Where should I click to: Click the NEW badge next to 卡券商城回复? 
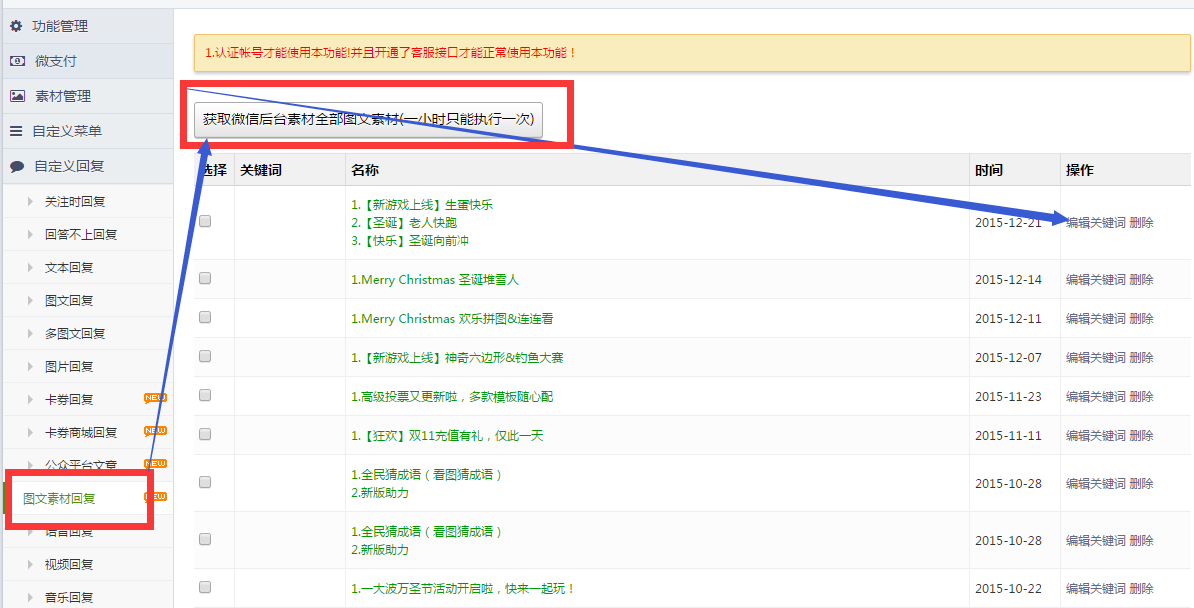(x=155, y=431)
